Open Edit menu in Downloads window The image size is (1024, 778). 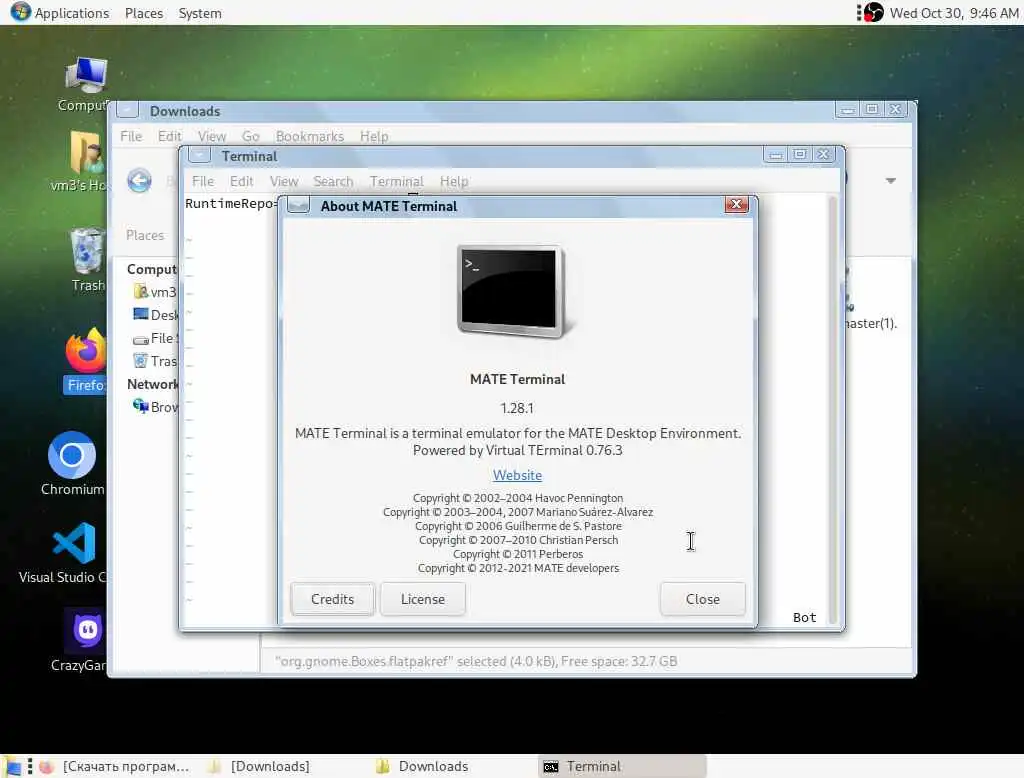pos(169,136)
